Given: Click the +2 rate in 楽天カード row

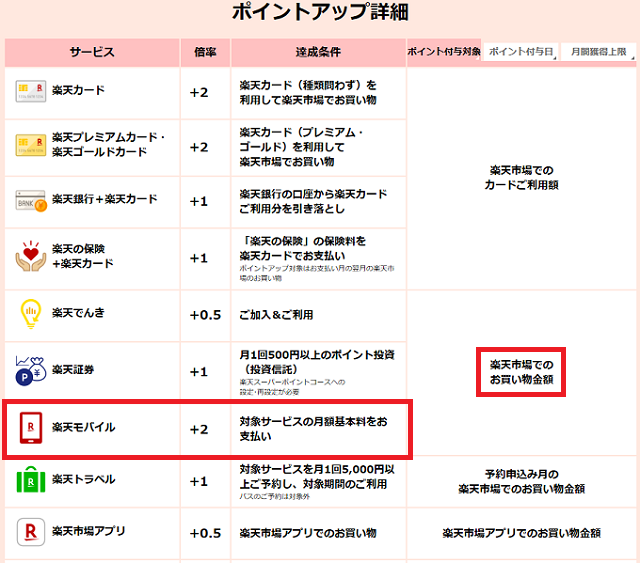Looking at the screenshot, I should (x=199, y=93).
